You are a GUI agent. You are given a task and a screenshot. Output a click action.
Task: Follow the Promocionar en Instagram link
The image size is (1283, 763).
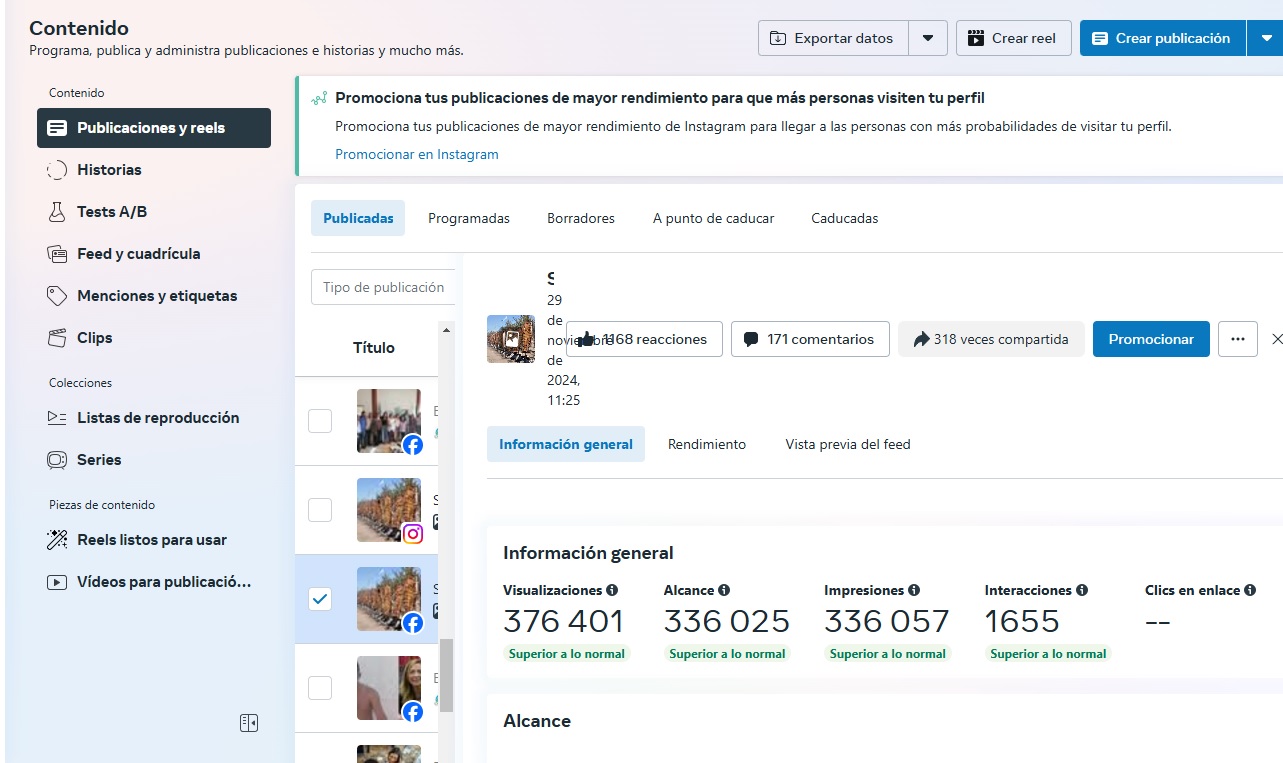[x=416, y=154]
